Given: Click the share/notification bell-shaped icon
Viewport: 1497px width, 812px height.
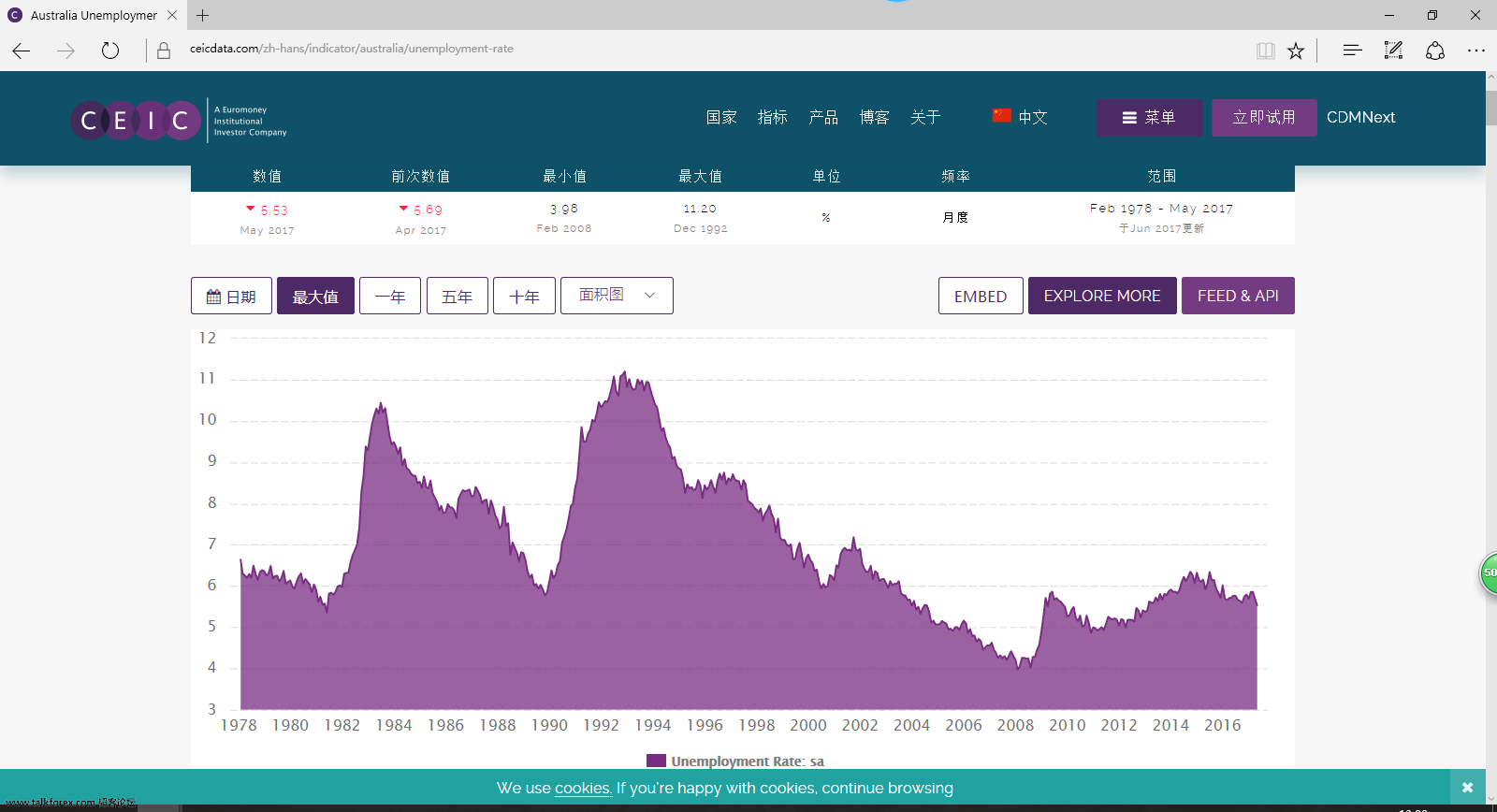Looking at the screenshot, I should click(x=1435, y=51).
